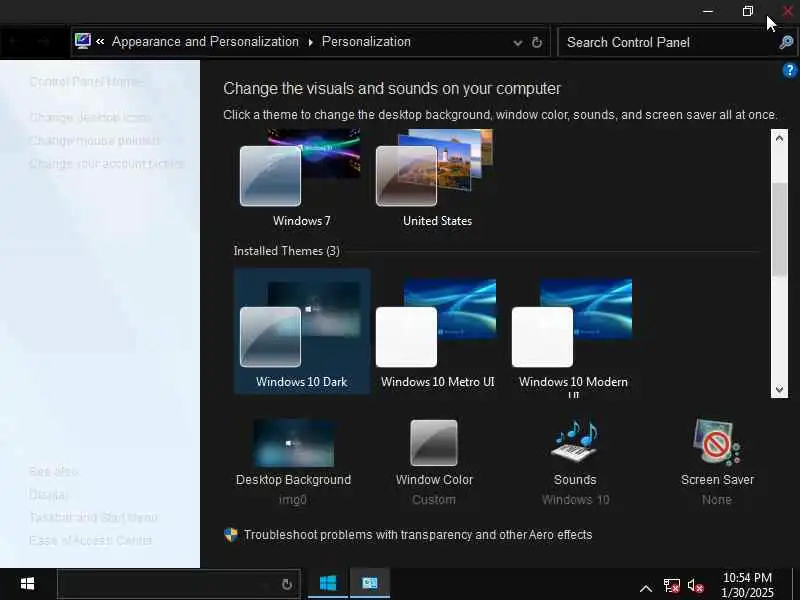Click the search magnifier icon
Screen dimensions: 800x600
(786, 42)
